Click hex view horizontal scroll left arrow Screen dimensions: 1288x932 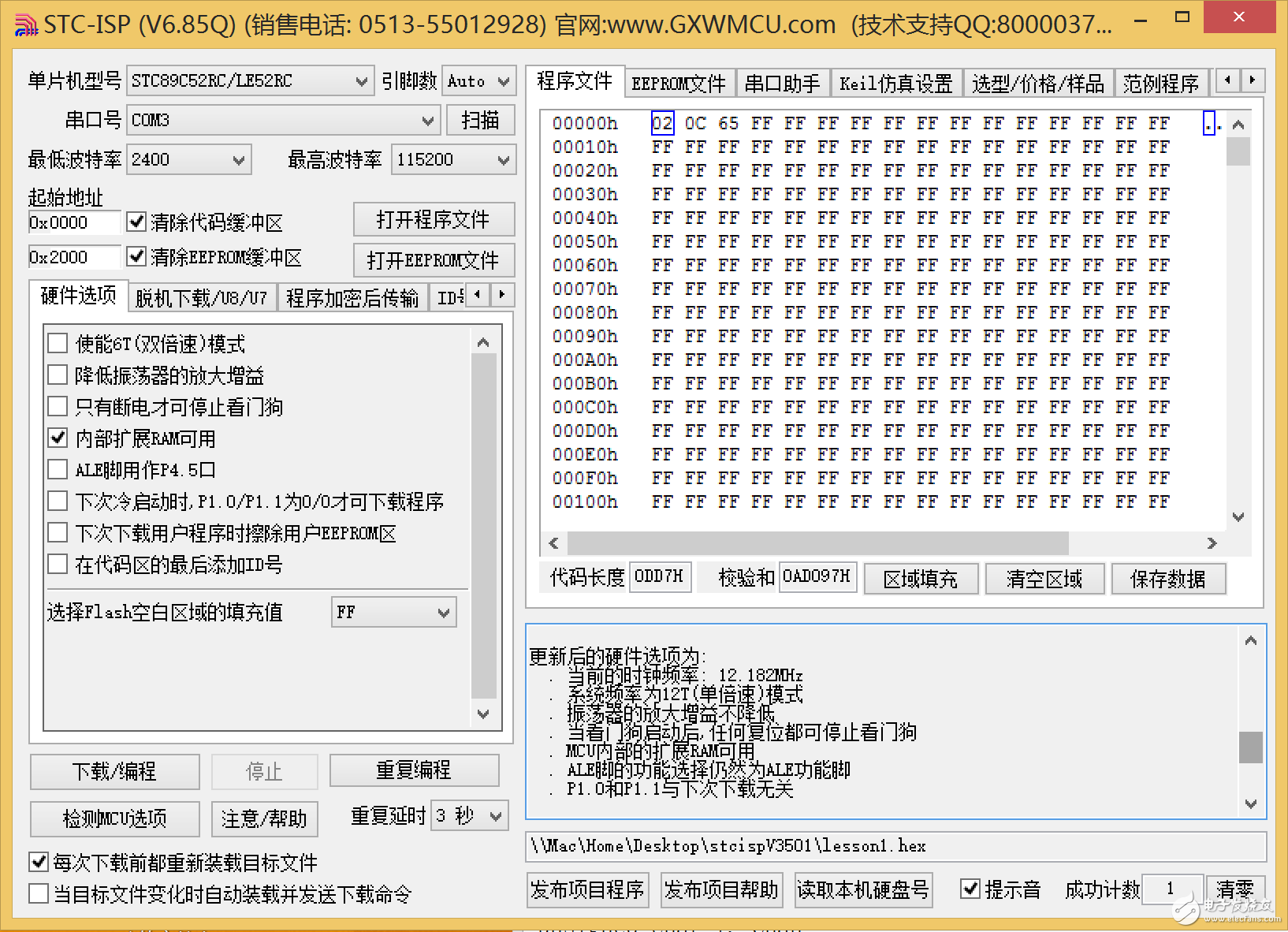tap(554, 543)
